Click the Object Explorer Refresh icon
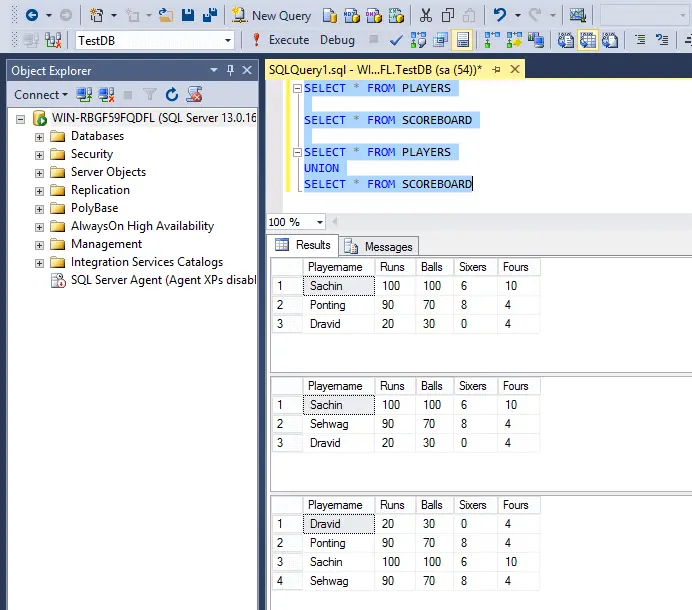 [x=172, y=94]
